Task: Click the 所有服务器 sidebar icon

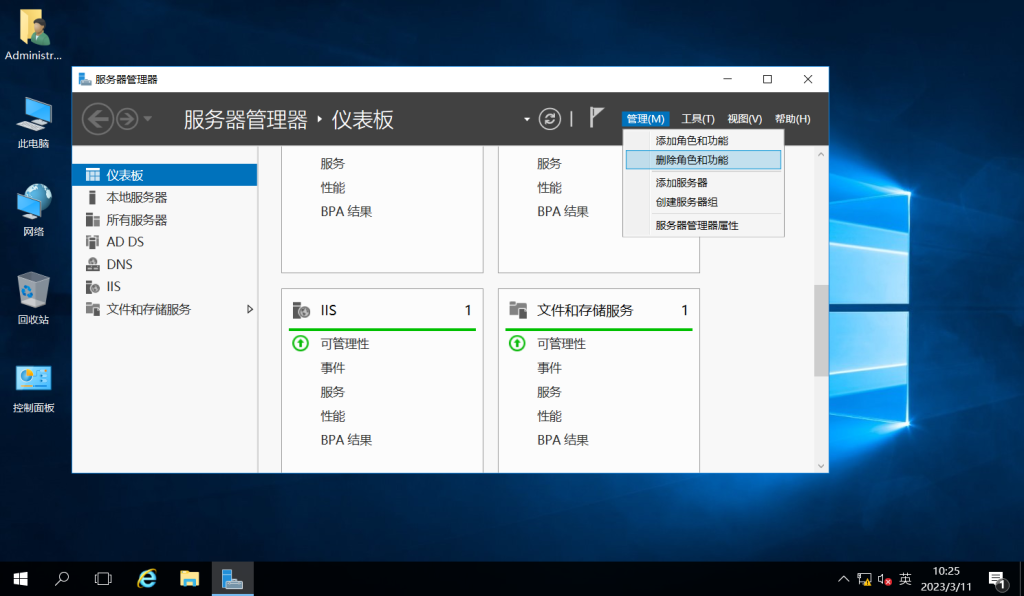Action: tap(93, 220)
